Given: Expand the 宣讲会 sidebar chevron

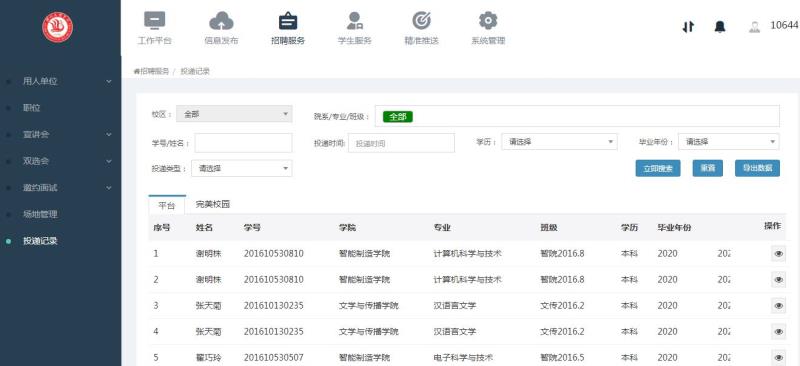Looking at the screenshot, I should coord(109,134).
